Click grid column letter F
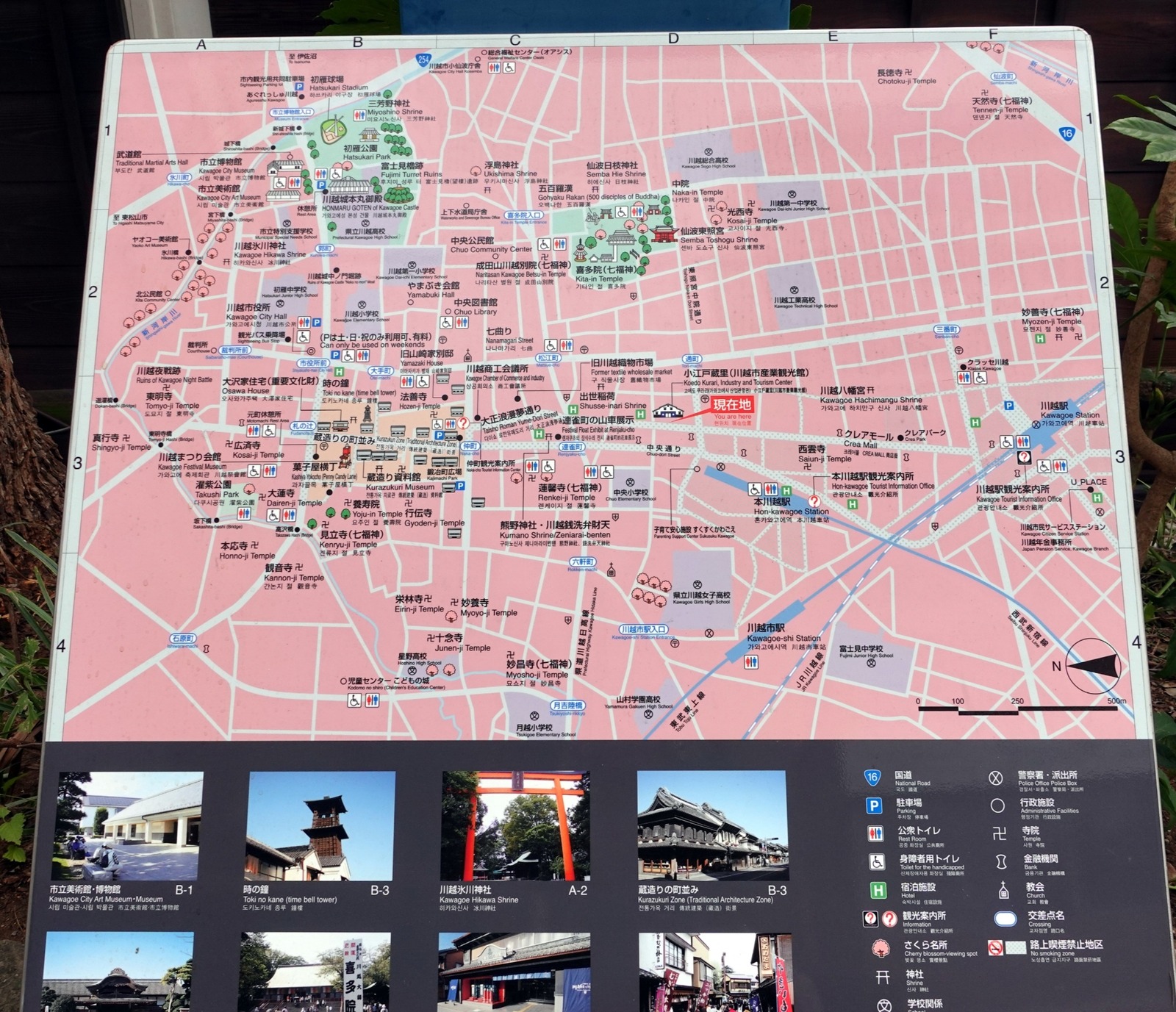The width and height of the screenshot is (1176, 1012). point(993,34)
